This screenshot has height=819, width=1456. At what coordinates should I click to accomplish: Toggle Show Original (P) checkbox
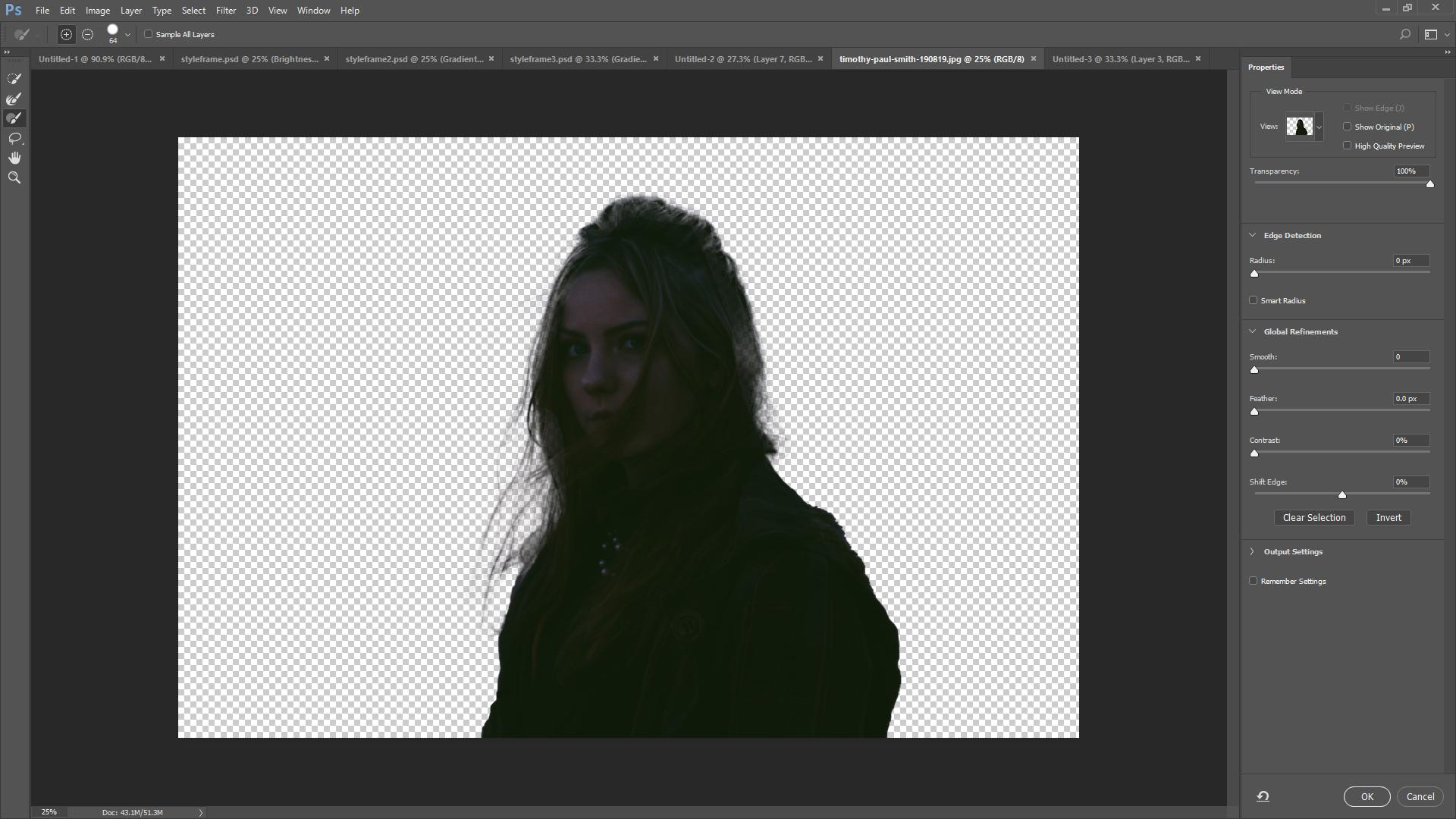click(1348, 127)
